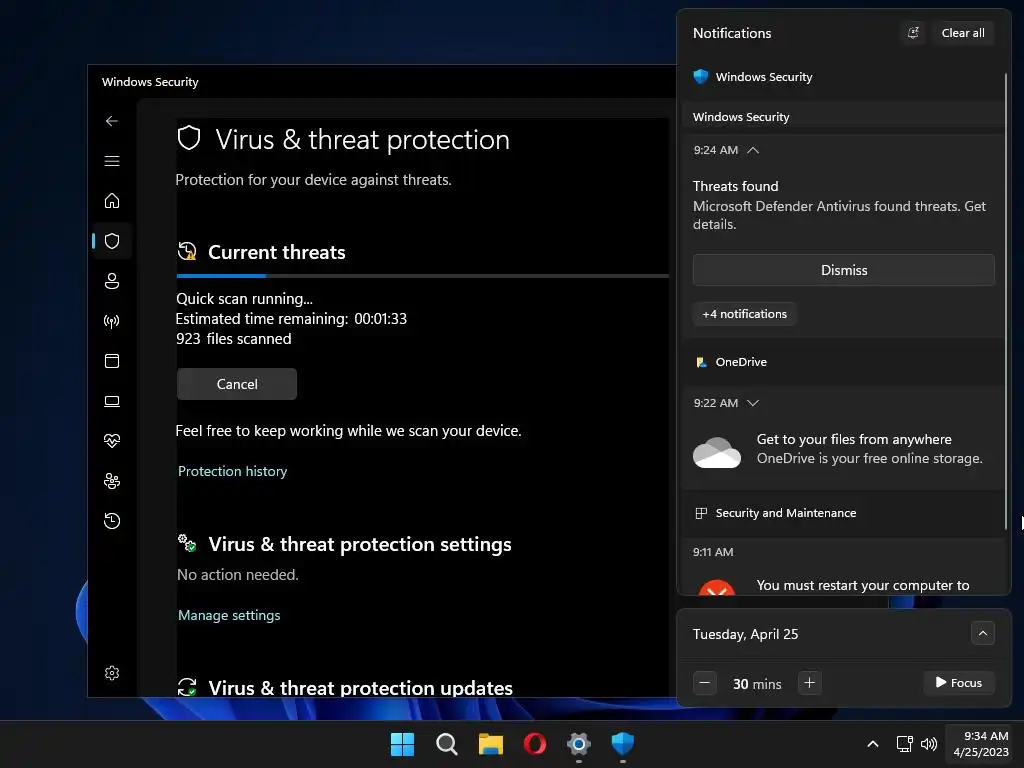Switch to Windows Security taskbar icon

[622, 744]
